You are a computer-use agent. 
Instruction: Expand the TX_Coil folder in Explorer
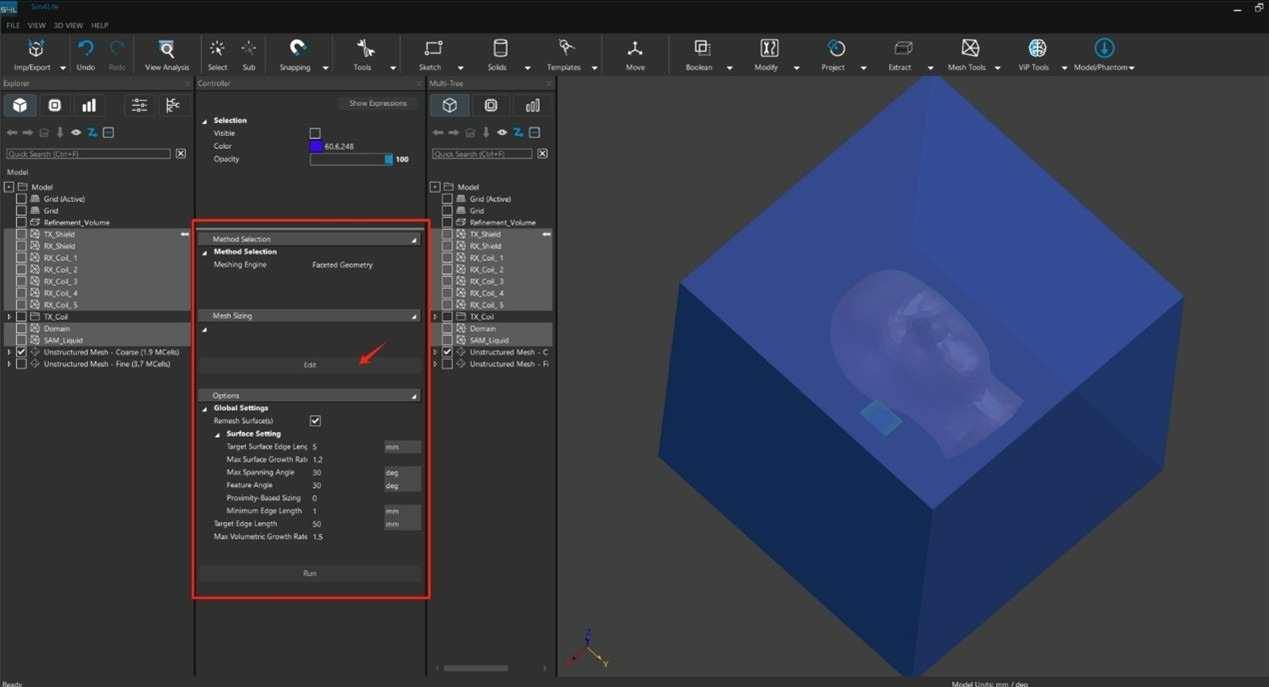pyautogui.click(x=9, y=317)
